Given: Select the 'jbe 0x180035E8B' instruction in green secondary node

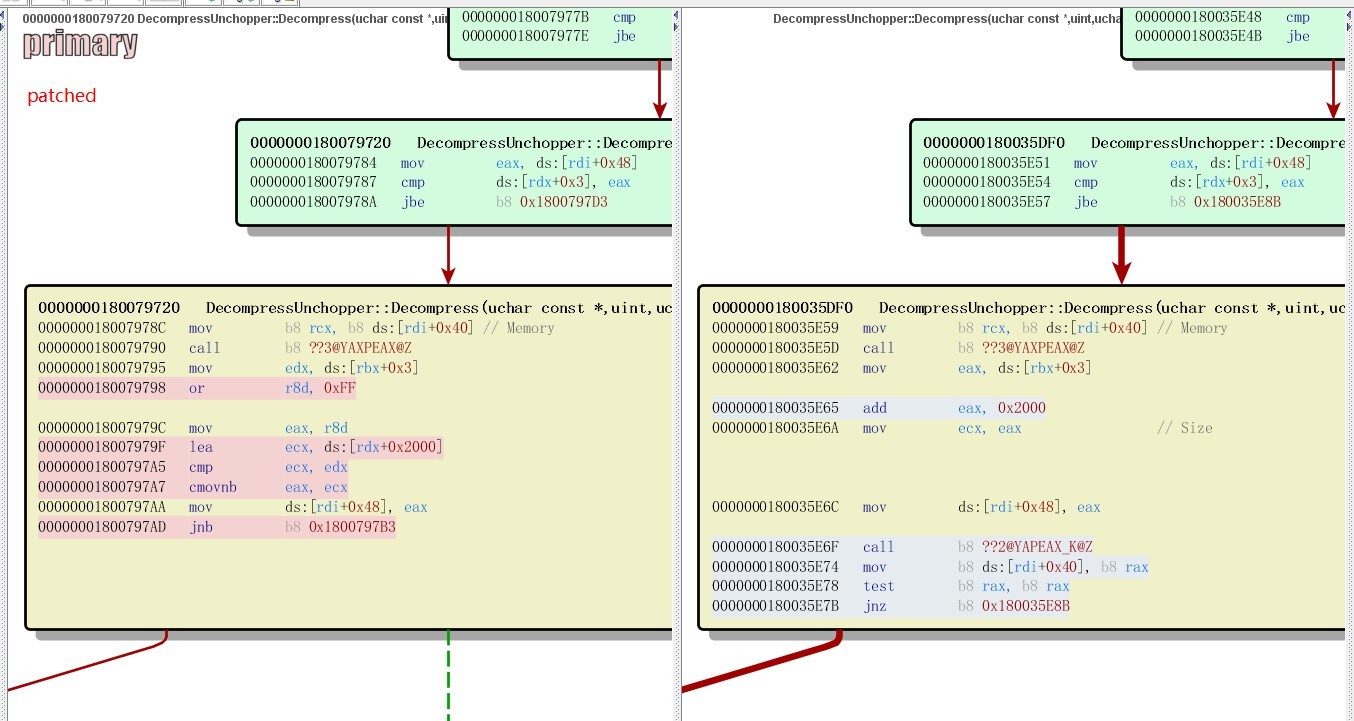Looking at the screenshot, I should click(1102, 202).
